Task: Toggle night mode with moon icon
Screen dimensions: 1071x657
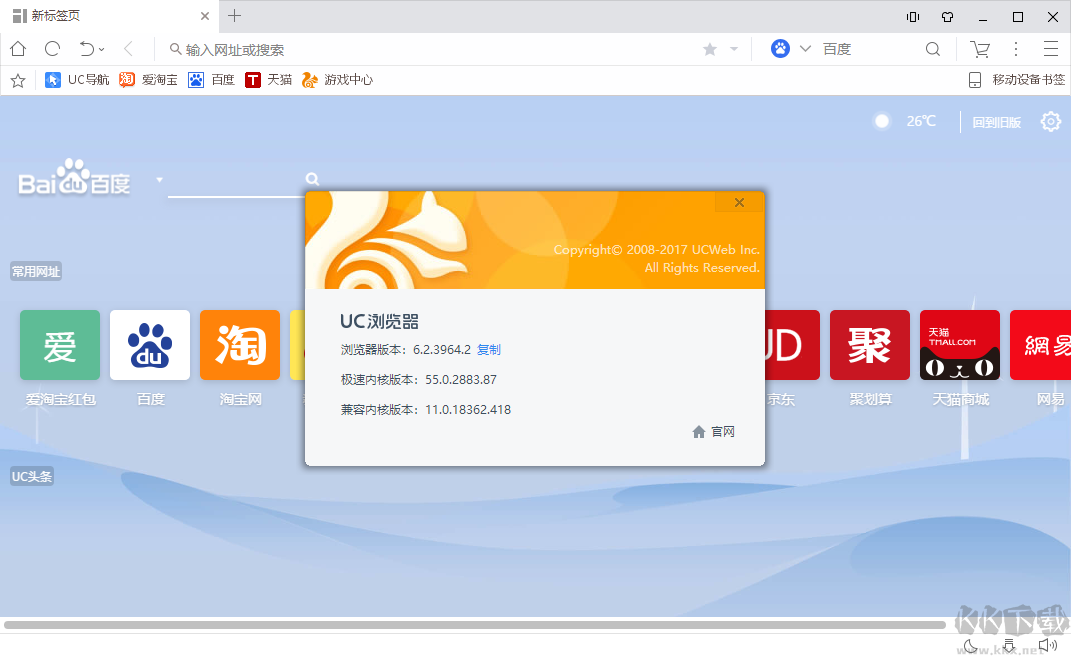Action: click(969, 645)
